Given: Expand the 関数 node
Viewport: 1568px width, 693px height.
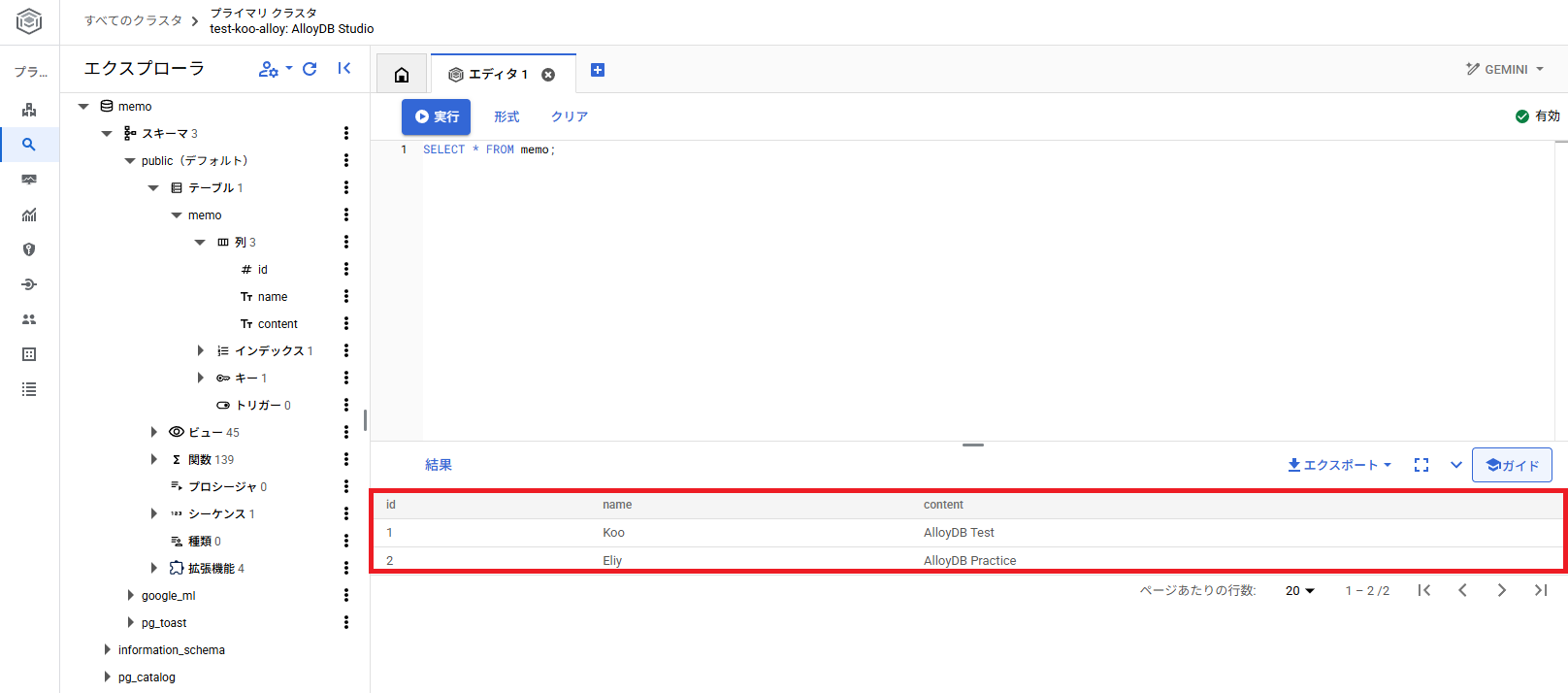Looking at the screenshot, I should tap(153, 459).
